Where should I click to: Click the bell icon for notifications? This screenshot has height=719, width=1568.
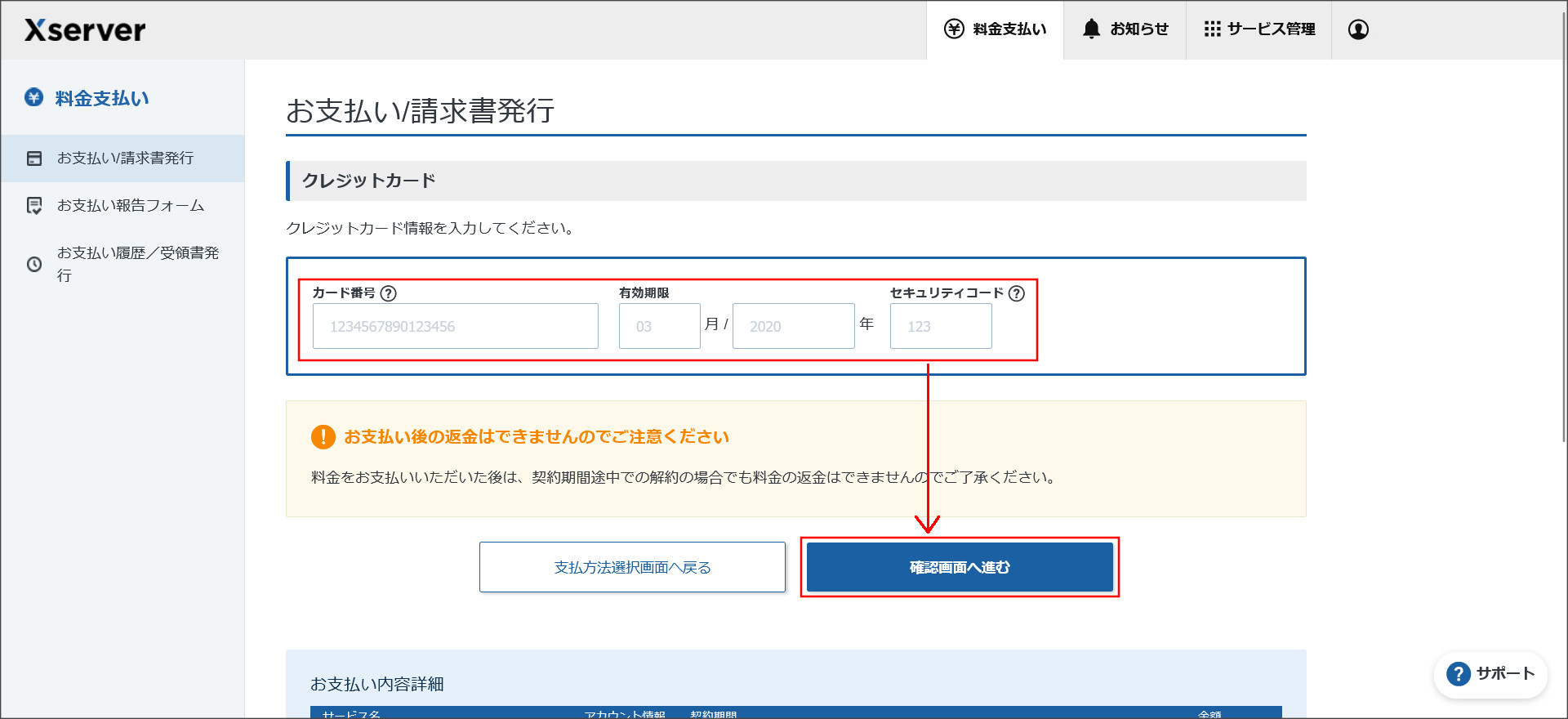click(x=1091, y=29)
